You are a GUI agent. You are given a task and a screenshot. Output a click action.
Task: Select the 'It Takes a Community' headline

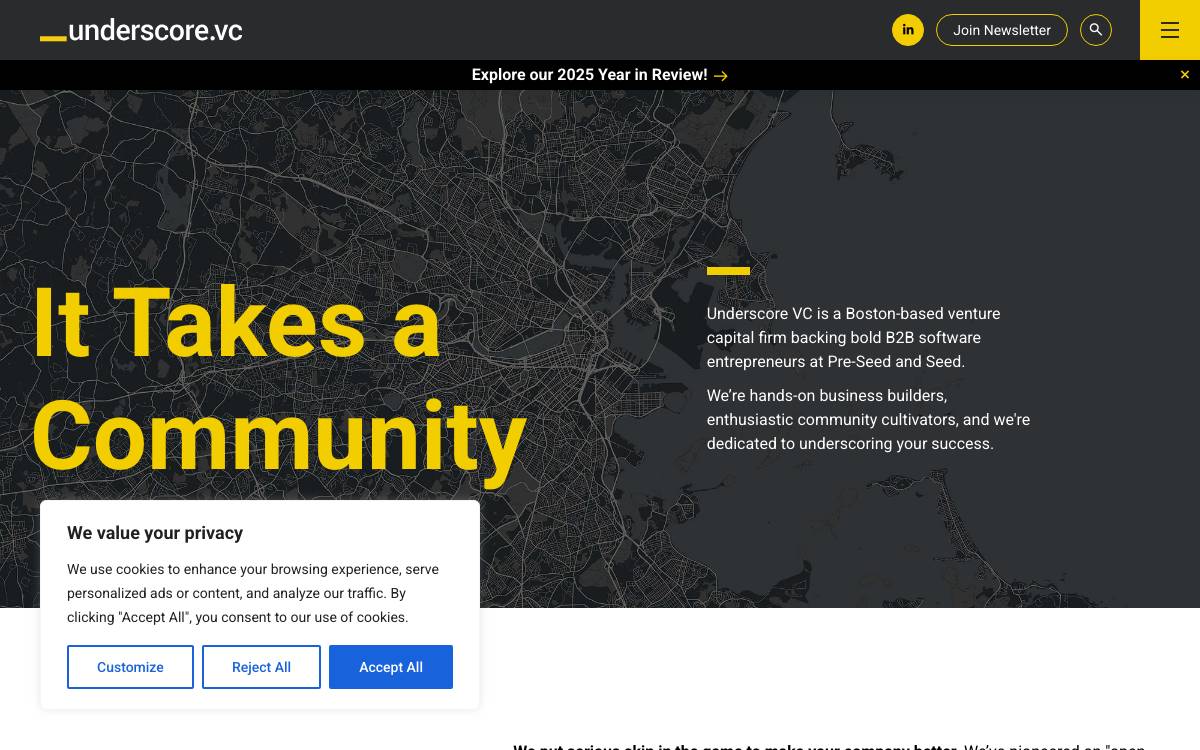[280, 380]
